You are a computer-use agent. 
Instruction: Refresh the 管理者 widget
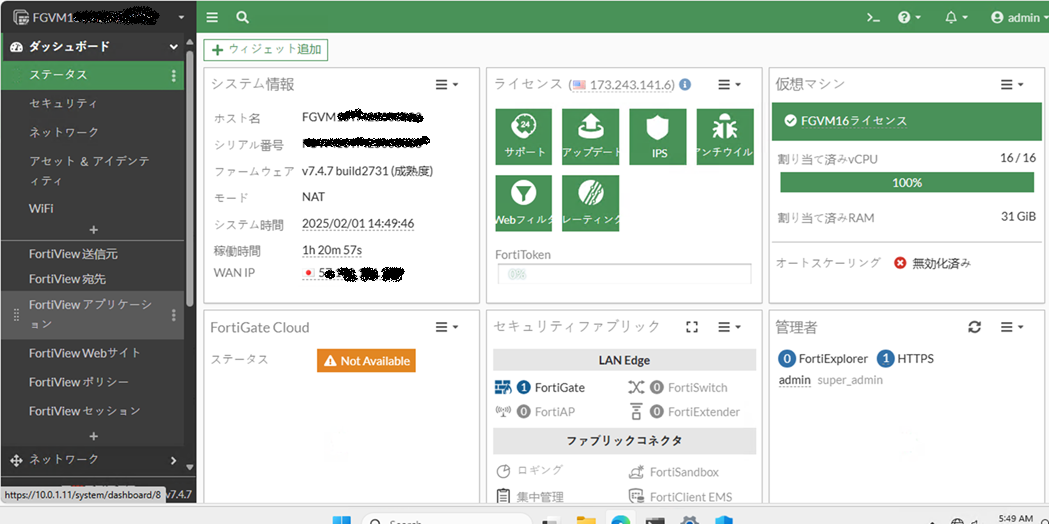(975, 327)
